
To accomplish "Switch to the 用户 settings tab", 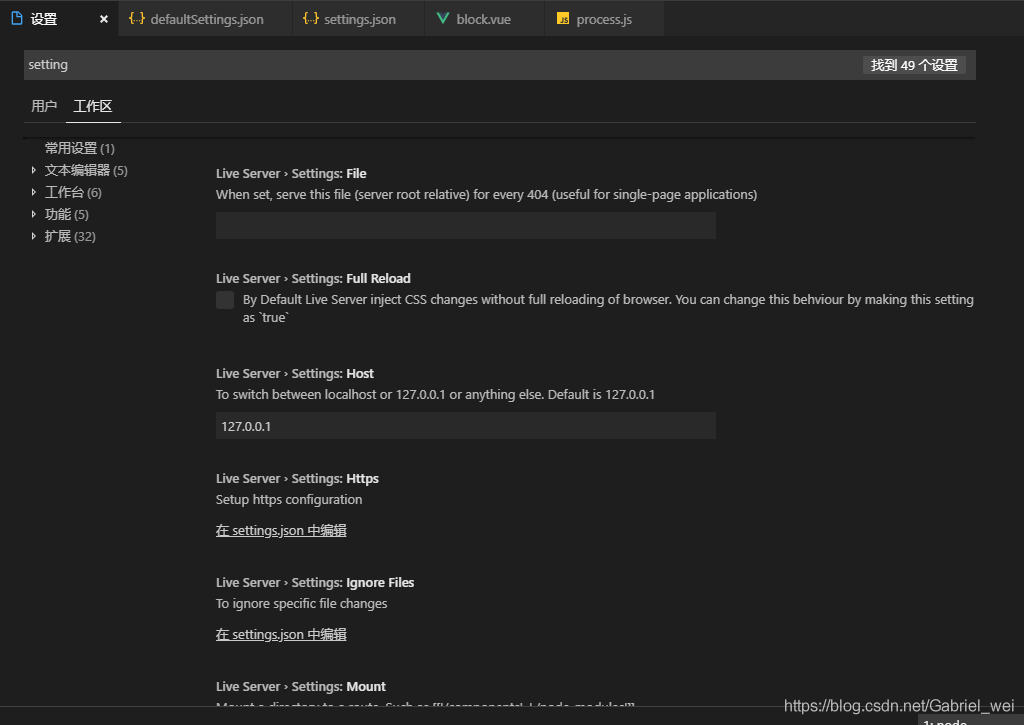I will [44, 106].
